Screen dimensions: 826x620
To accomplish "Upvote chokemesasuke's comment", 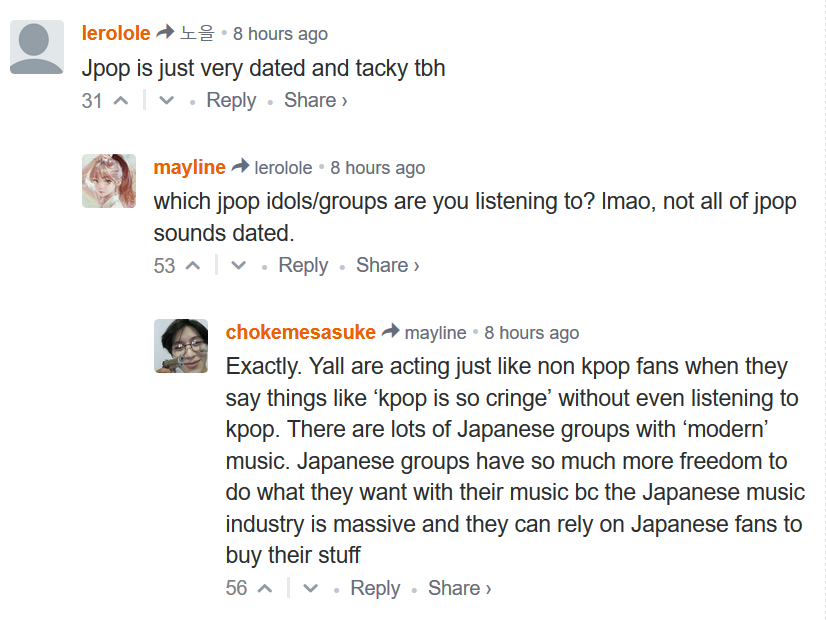I will point(265,589).
